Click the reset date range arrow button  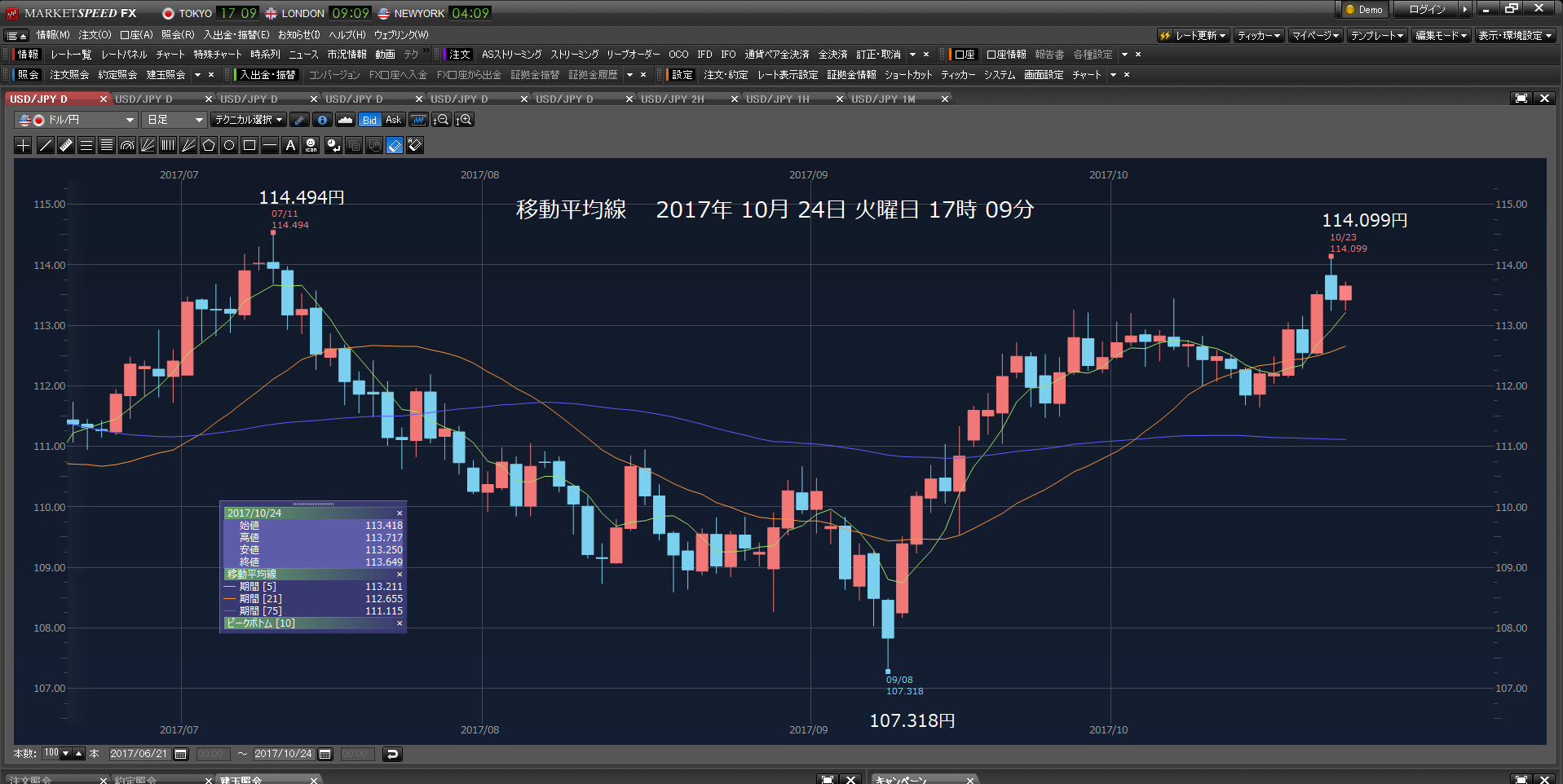[x=392, y=754]
